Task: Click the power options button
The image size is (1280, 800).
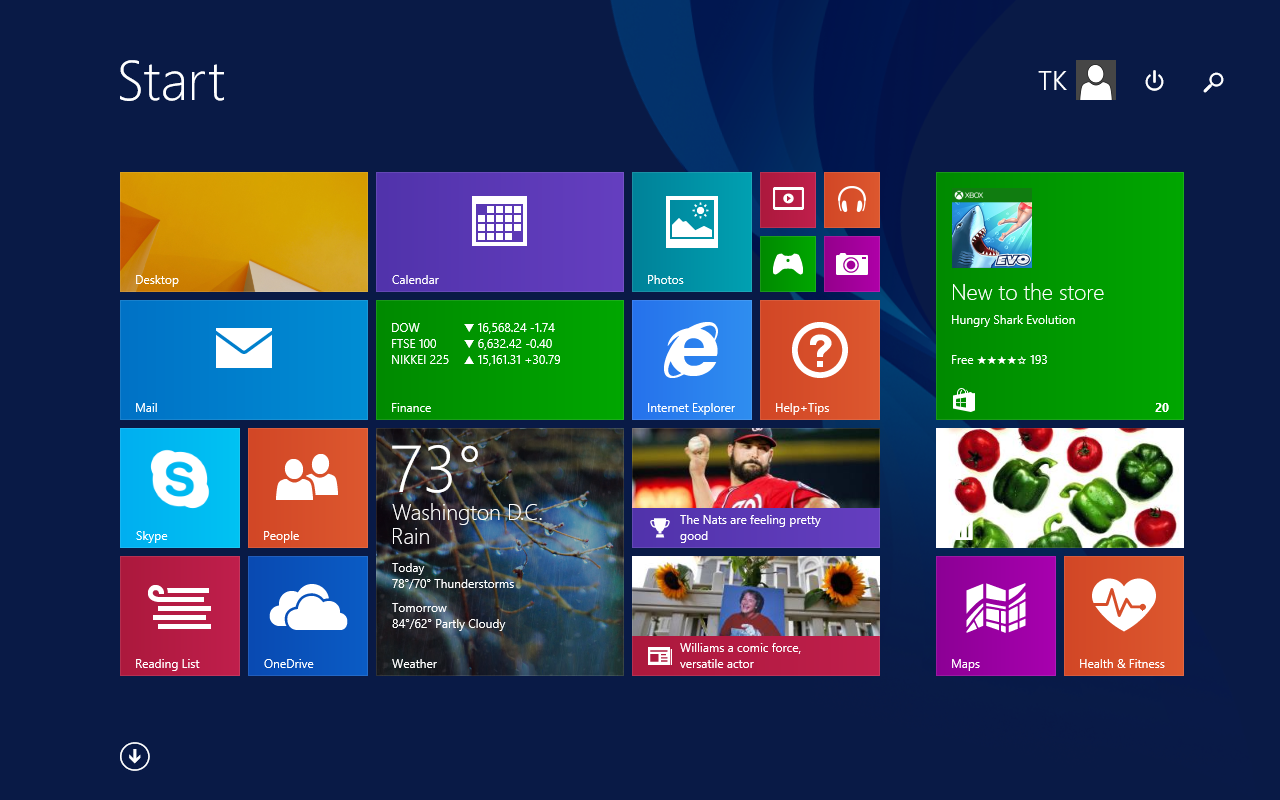Action: coord(1154,81)
